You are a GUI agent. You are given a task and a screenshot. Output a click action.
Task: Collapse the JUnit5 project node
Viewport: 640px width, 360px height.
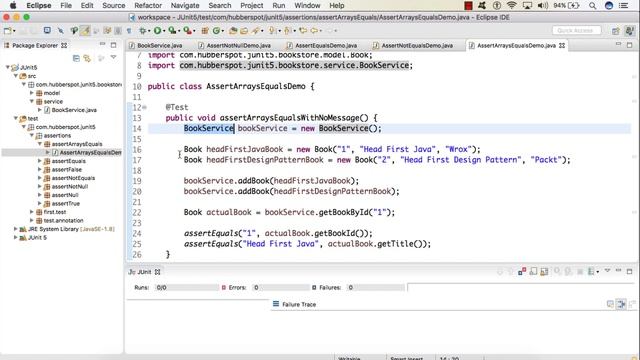point(8,67)
